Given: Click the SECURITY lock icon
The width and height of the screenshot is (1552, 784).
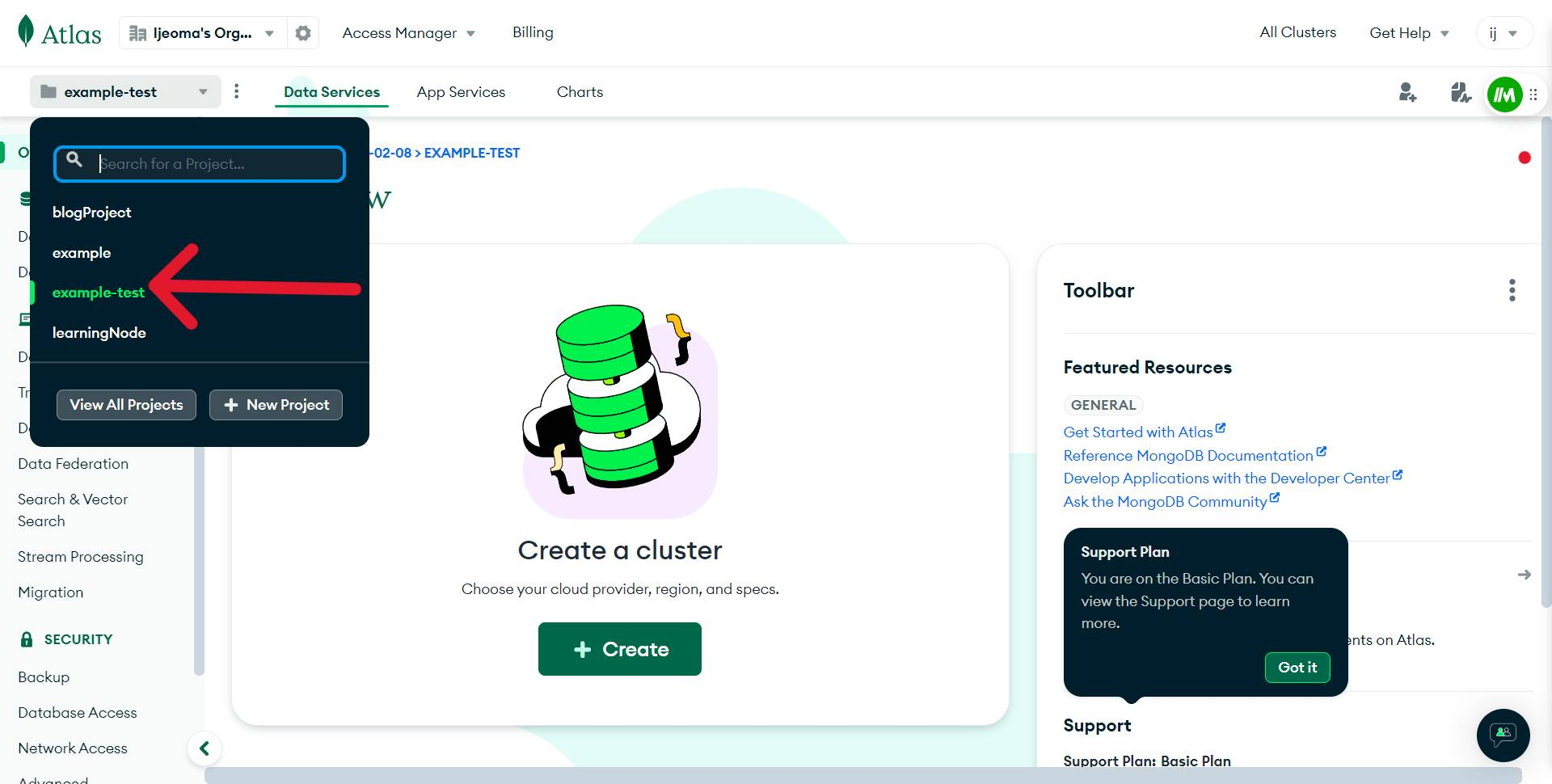Looking at the screenshot, I should click(x=27, y=639).
